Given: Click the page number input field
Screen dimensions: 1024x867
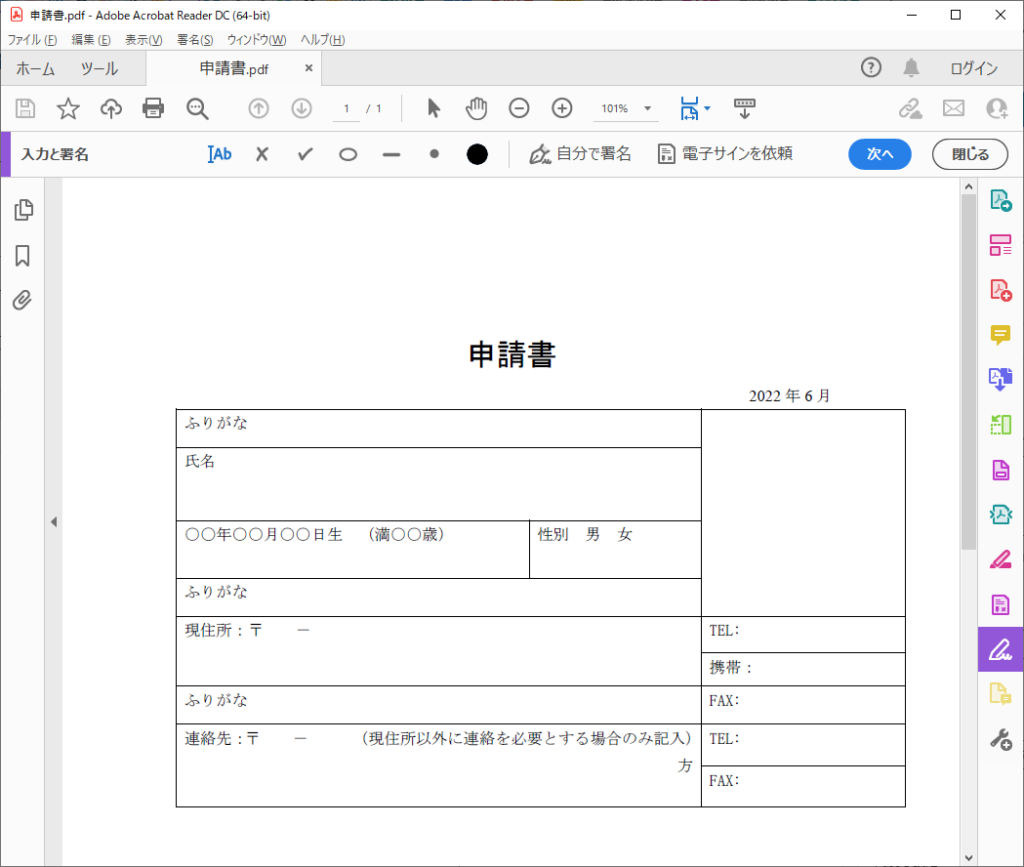Looking at the screenshot, I should [345, 108].
